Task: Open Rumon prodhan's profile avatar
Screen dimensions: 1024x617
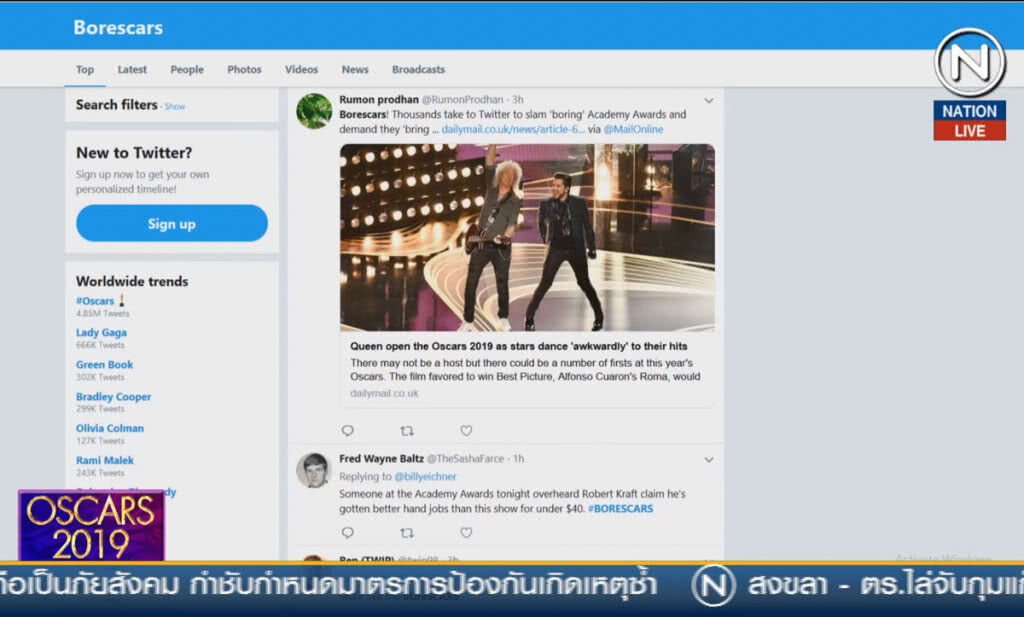Action: pos(314,111)
